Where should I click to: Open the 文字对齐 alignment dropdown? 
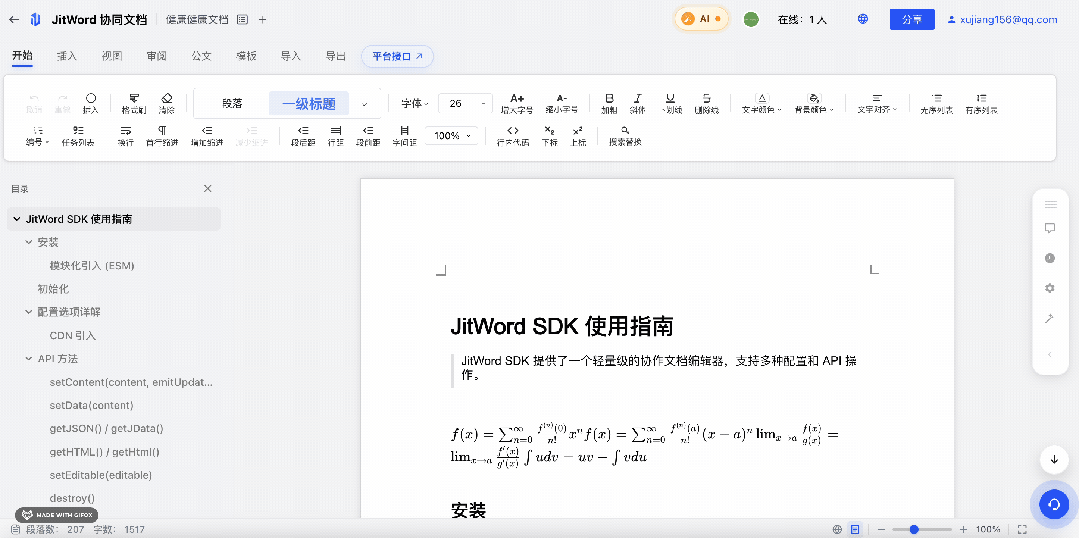pyautogui.click(x=877, y=103)
